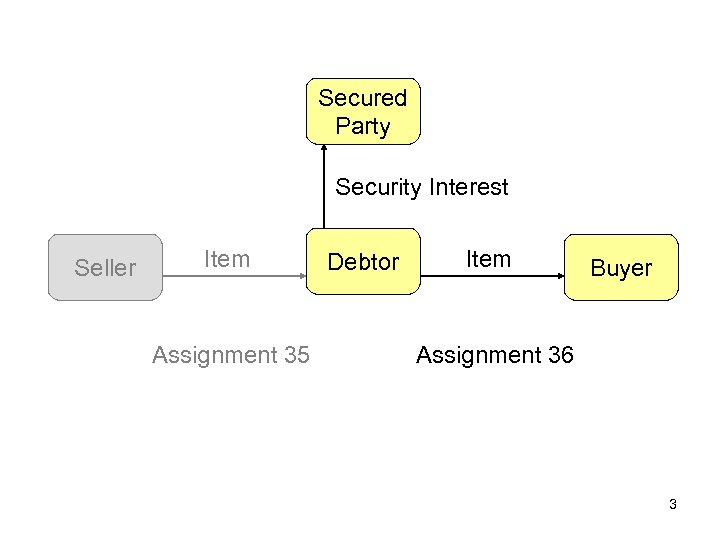The height and width of the screenshot is (540, 720).
Task: Click slide number 3 in the corner
Action: (673, 504)
